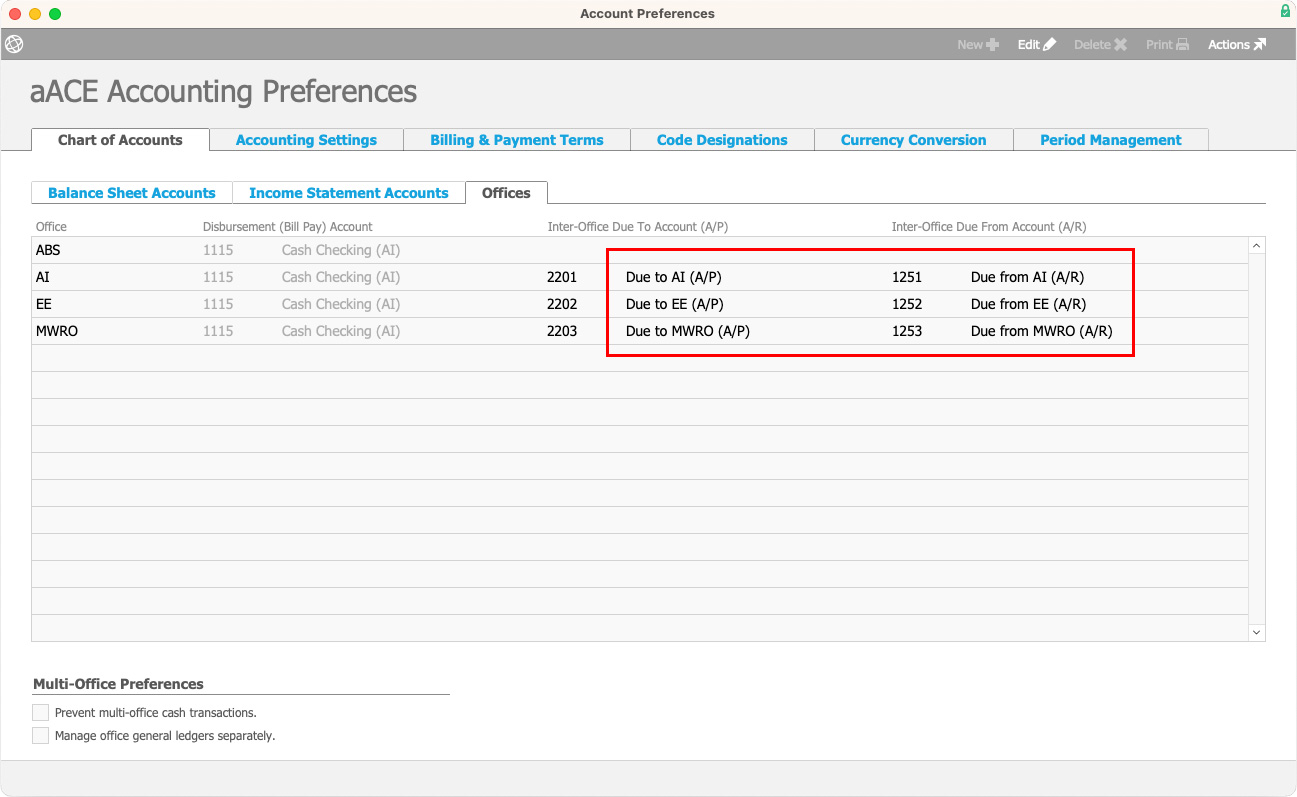Image resolution: width=1297 pixels, height=797 pixels.
Task: Click account number 2202
Action: (562, 304)
